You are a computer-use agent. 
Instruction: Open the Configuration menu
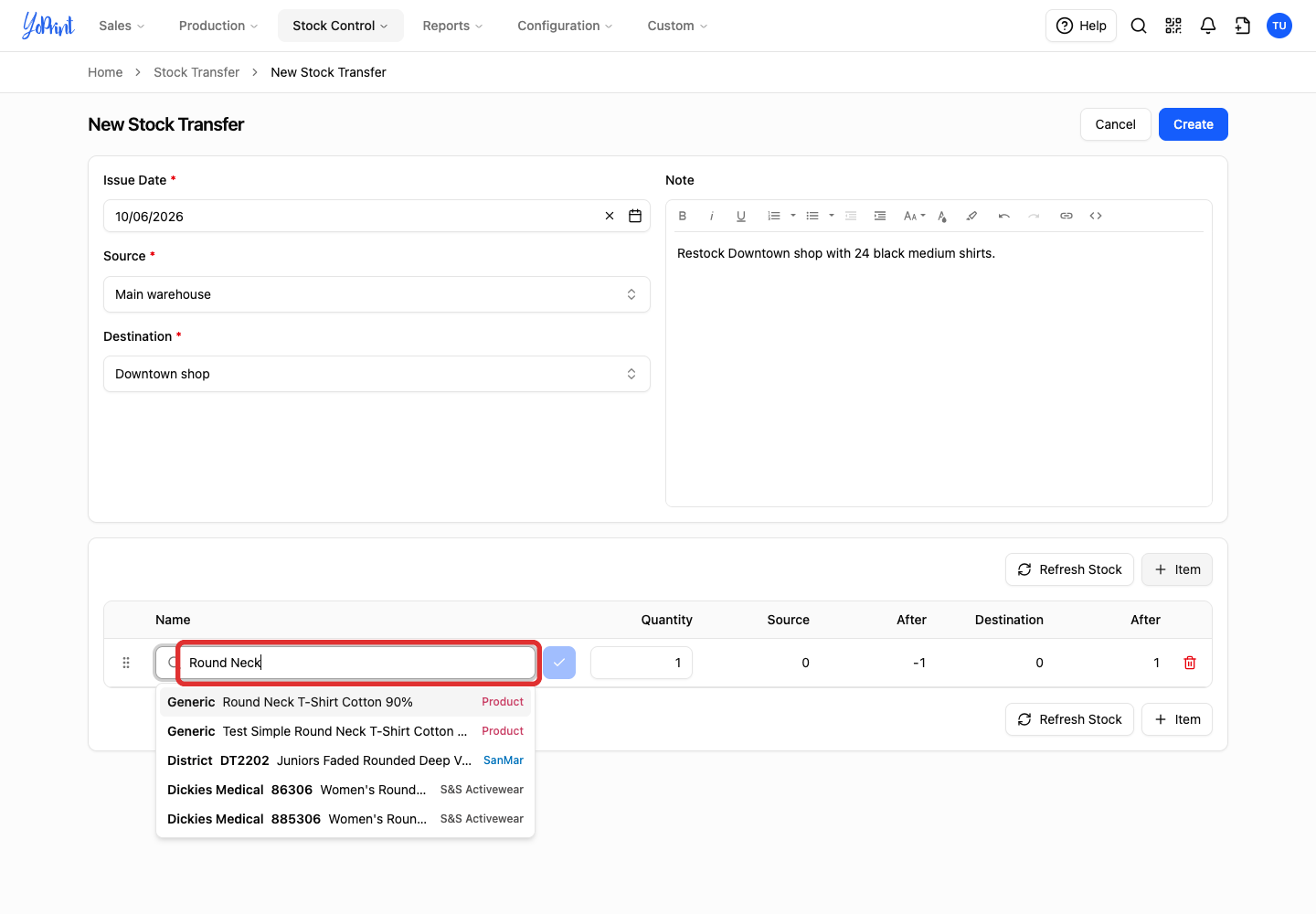(565, 26)
